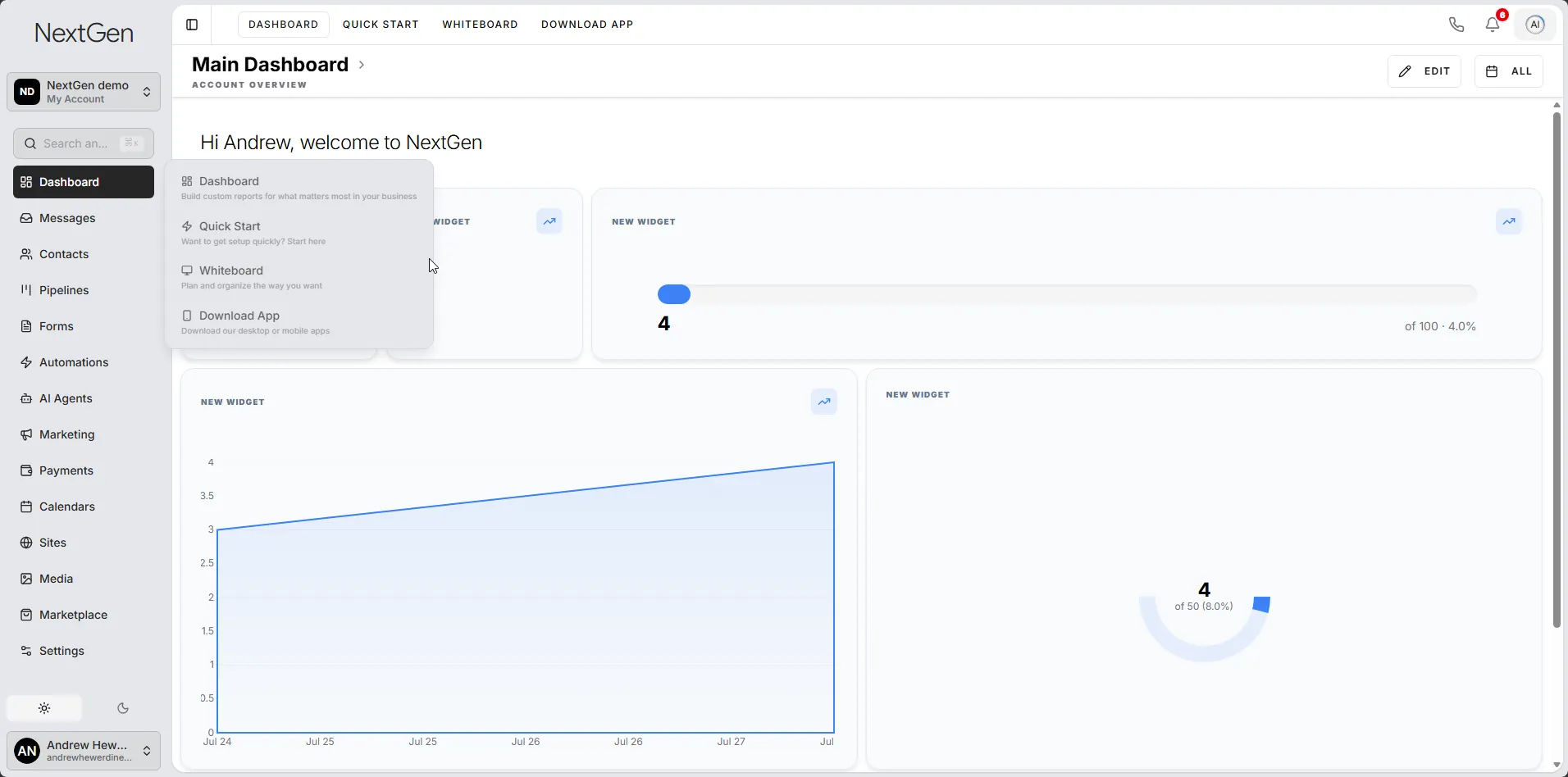
Task: Click the Contacts people icon in sidebar
Action: click(26, 254)
